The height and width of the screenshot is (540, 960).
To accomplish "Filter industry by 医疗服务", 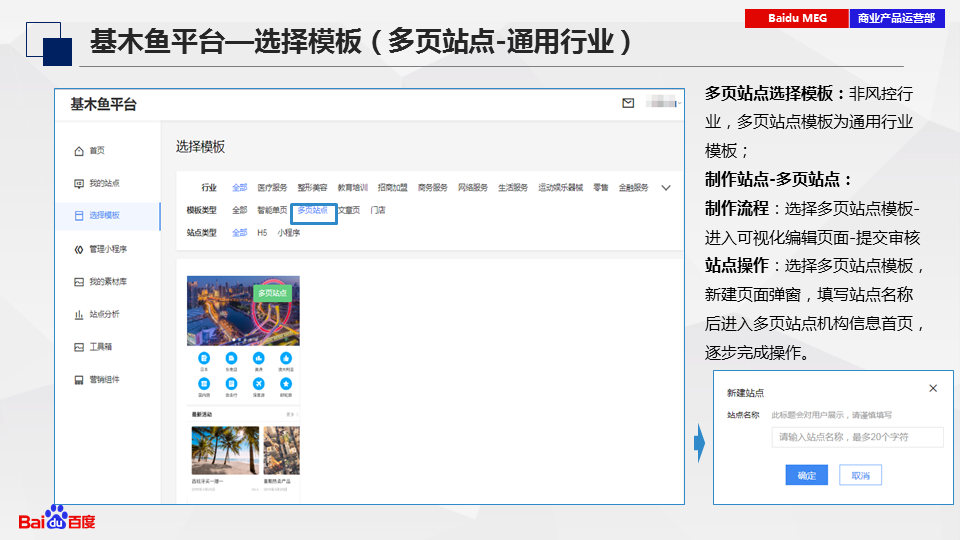I will pyautogui.click(x=272, y=187).
